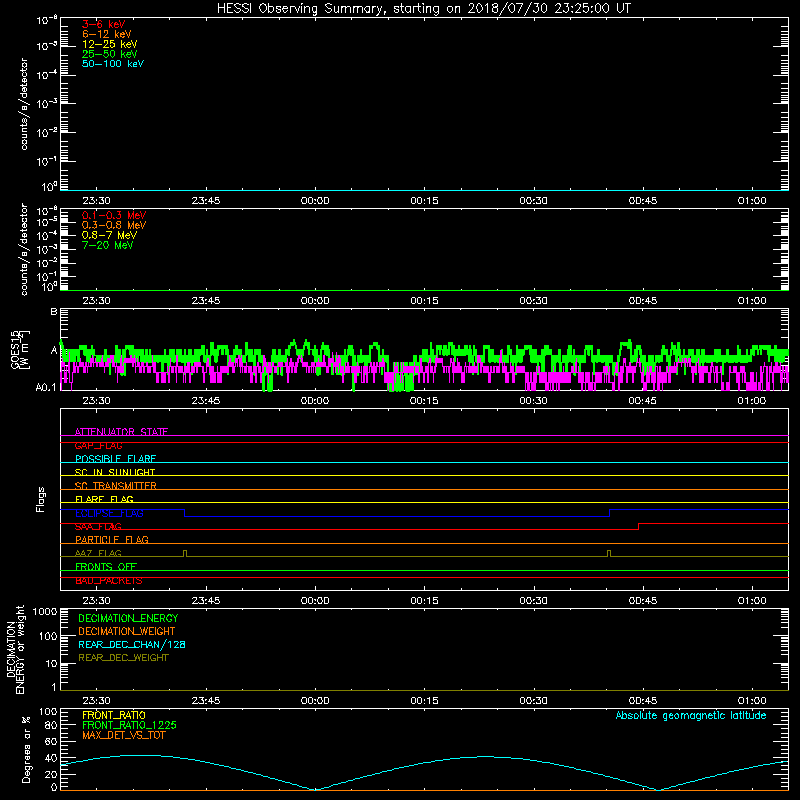Select the 25-50 keV legend label
This screenshot has width=800, height=800.
(x=110, y=54)
